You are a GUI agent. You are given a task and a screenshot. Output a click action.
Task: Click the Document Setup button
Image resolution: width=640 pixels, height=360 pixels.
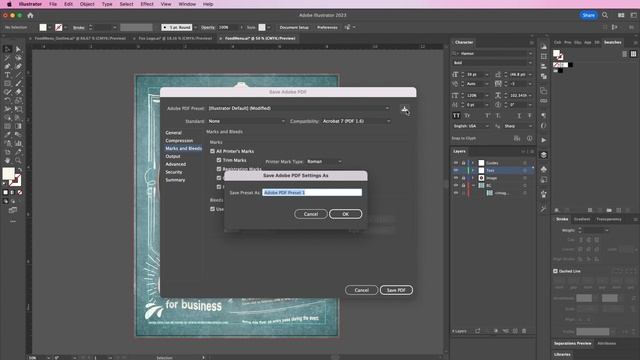pos(294,27)
